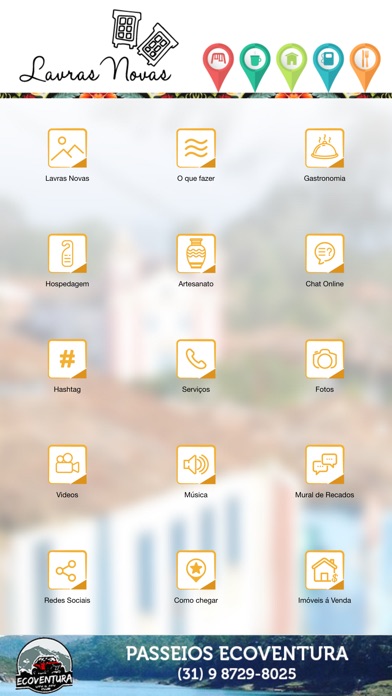Tap the Serviços phone icon

[x=196, y=359]
